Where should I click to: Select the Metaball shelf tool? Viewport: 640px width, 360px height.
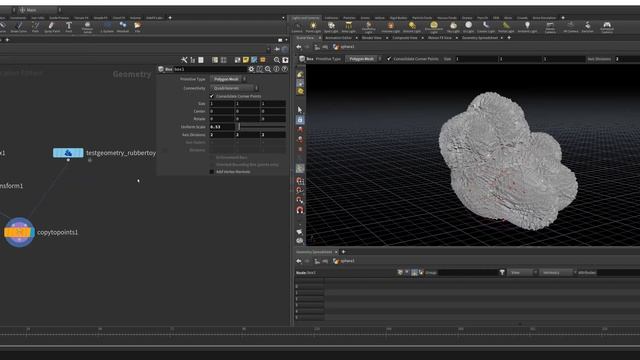[x=123, y=27]
